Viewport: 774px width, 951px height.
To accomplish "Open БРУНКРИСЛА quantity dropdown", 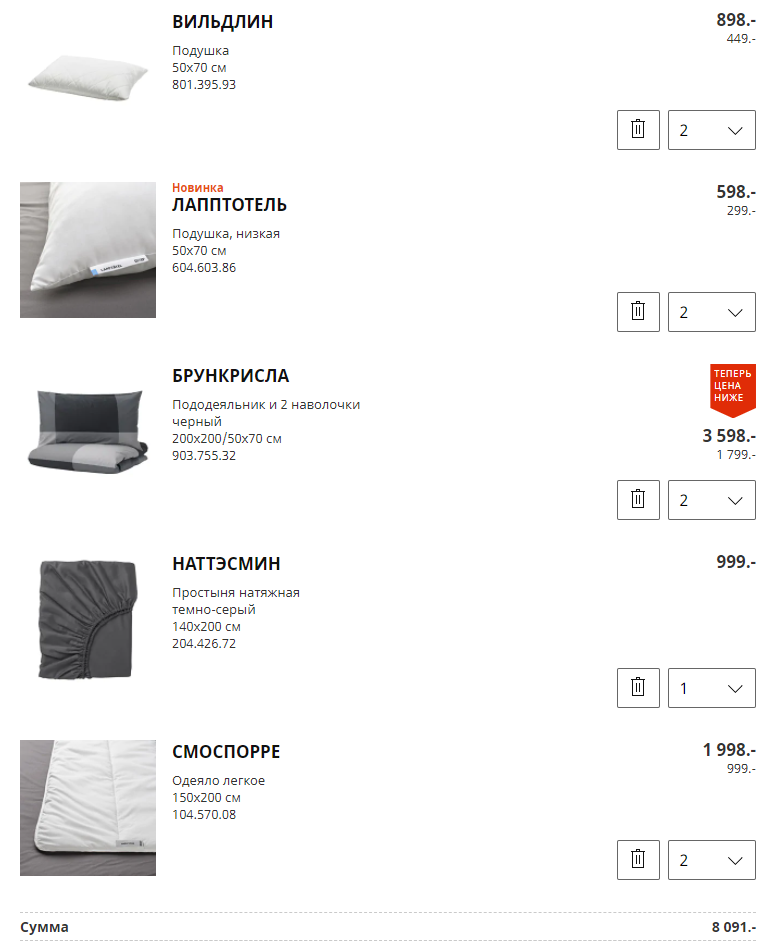I will (x=712, y=500).
